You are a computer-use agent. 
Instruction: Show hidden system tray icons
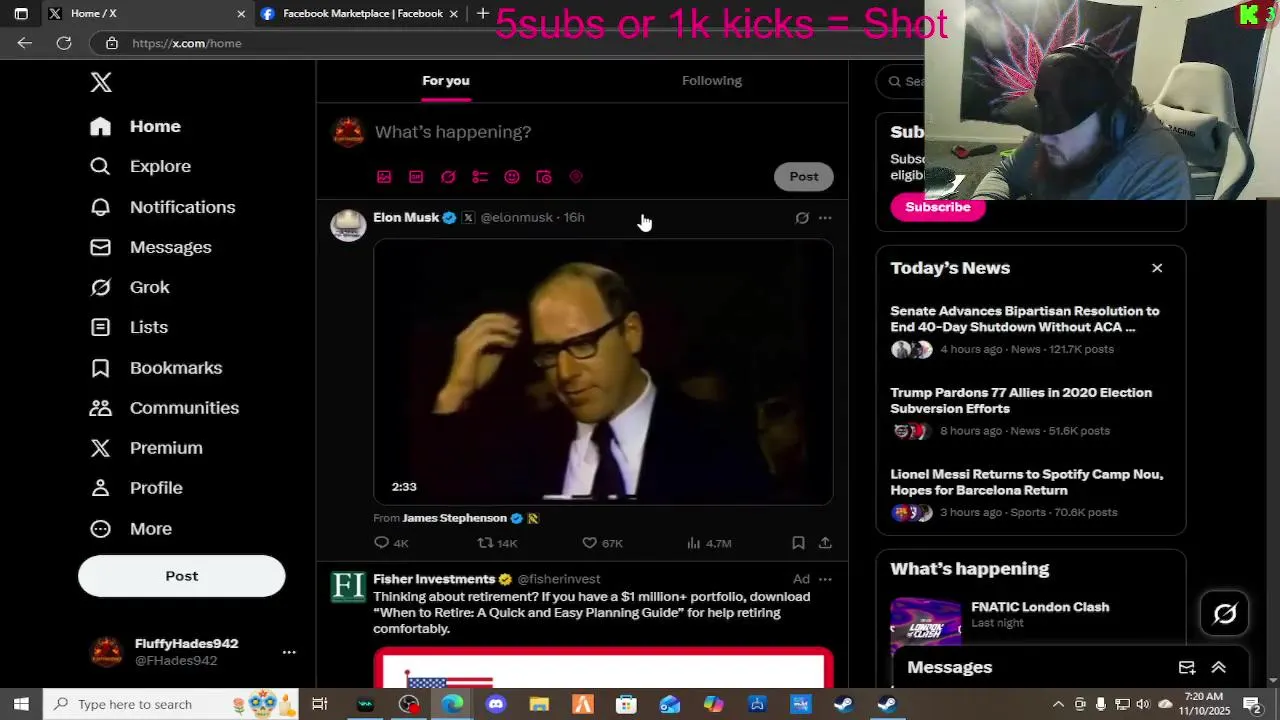pyautogui.click(x=1058, y=704)
